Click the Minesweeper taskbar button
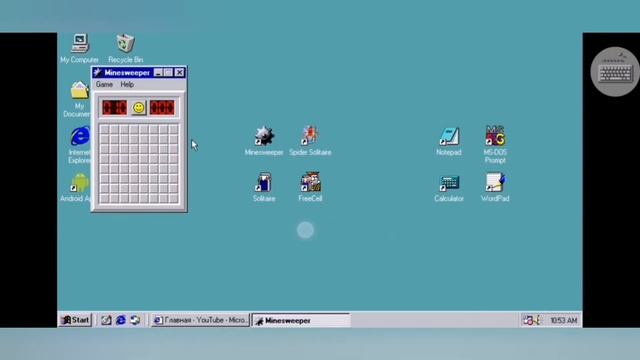Image resolution: width=640 pixels, height=360 pixels. pyautogui.click(x=301, y=320)
